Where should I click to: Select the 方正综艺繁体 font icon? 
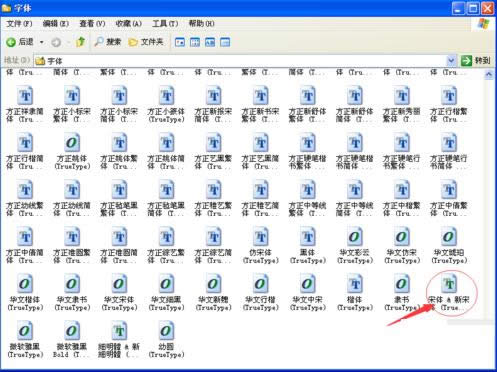pos(166,237)
